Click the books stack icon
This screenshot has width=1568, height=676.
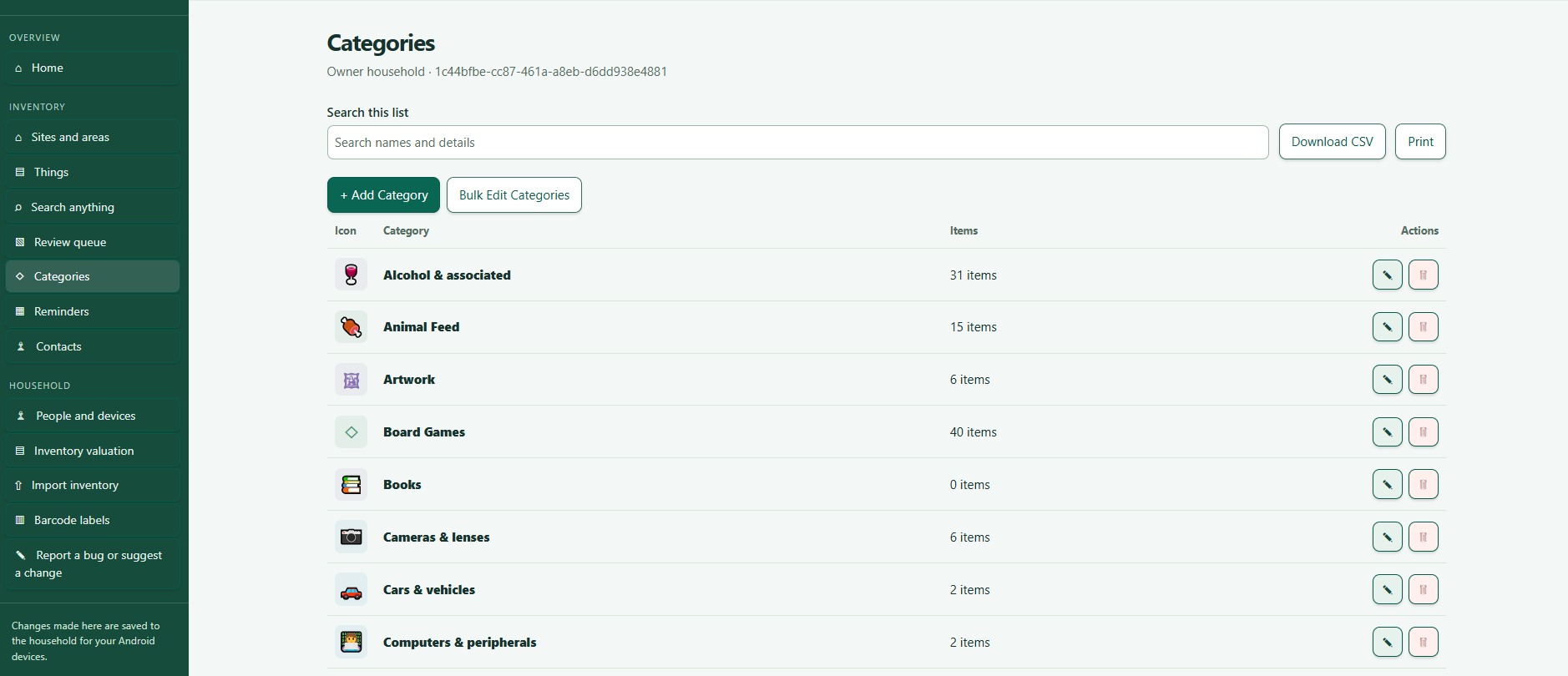351,484
